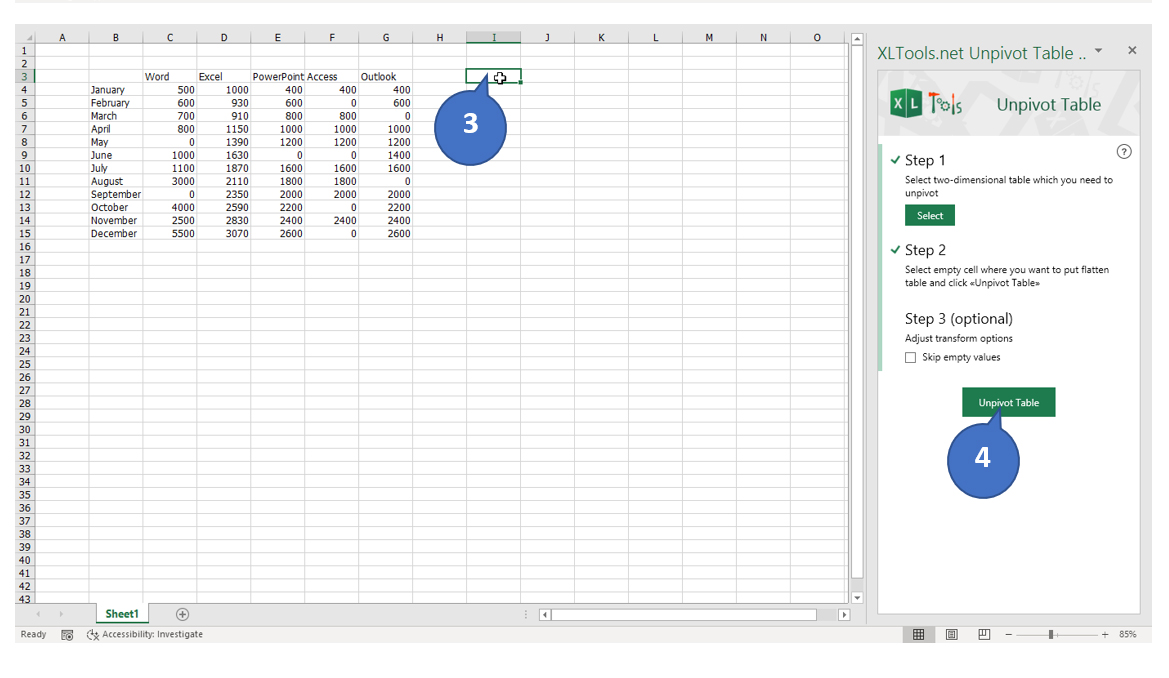Image resolution: width=1169 pixels, height=678 pixels.
Task: Select the August row label cell
Action: coord(116,181)
